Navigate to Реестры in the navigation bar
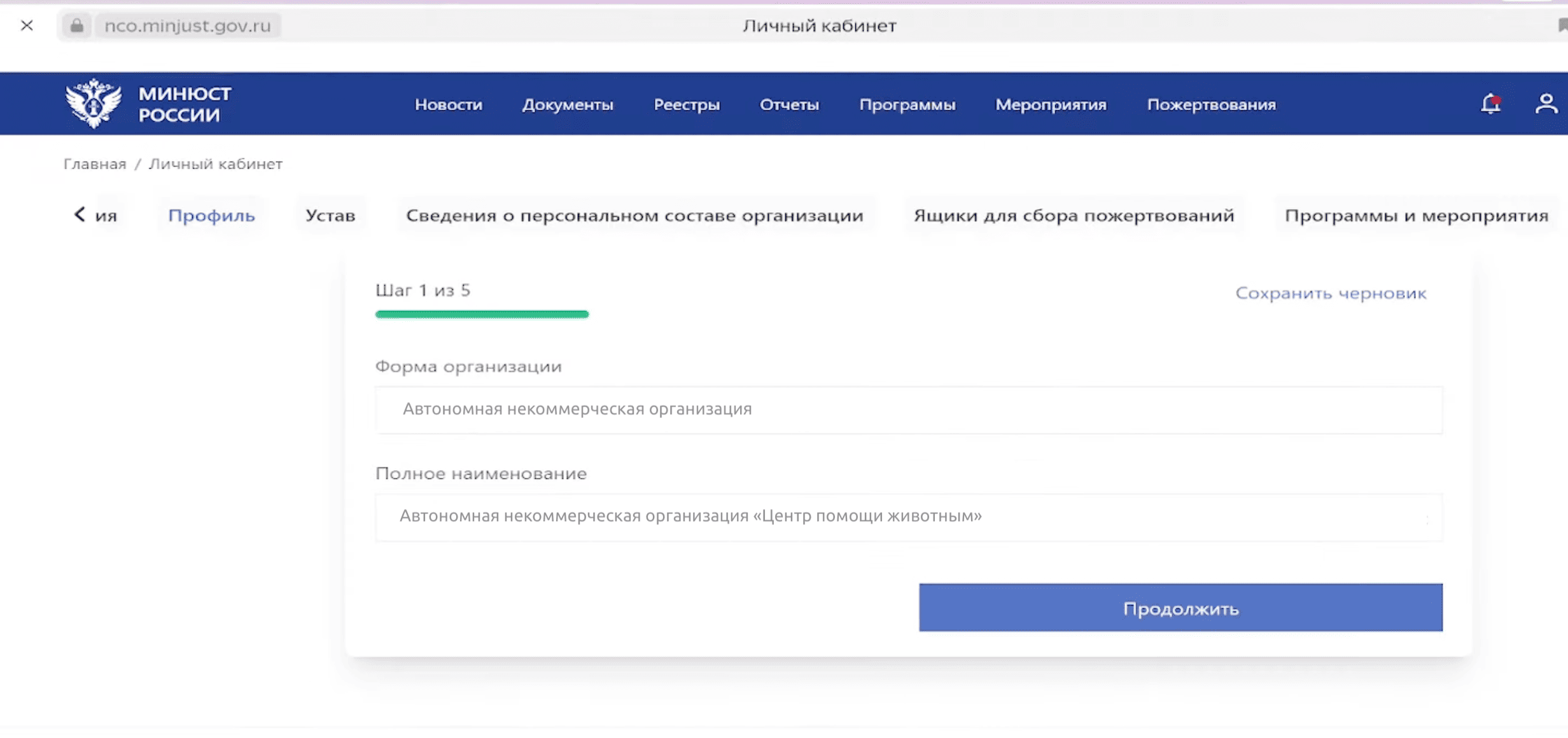 pos(686,104)
